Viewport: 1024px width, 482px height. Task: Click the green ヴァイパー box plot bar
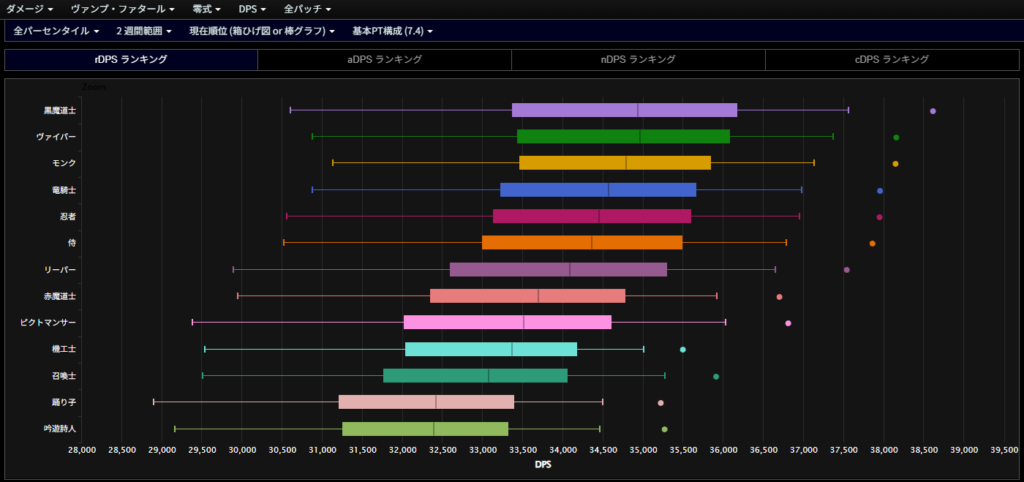click(x=623, y=136)
